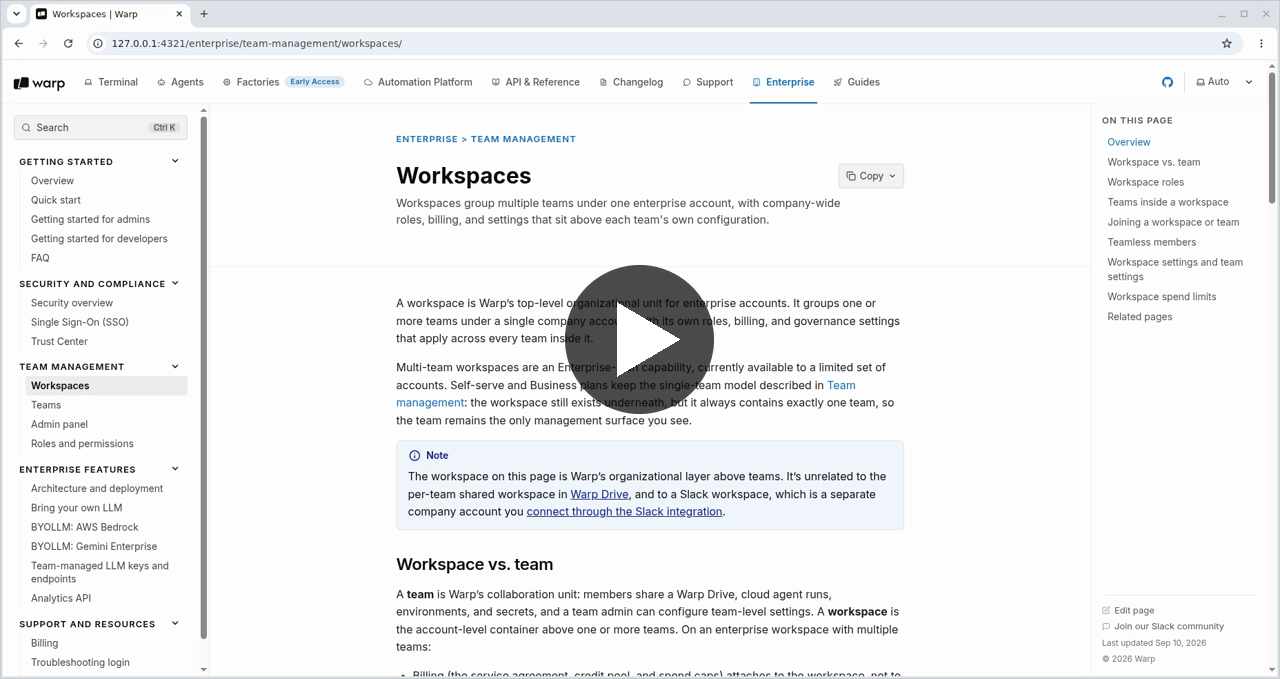Reload the page

68,44
